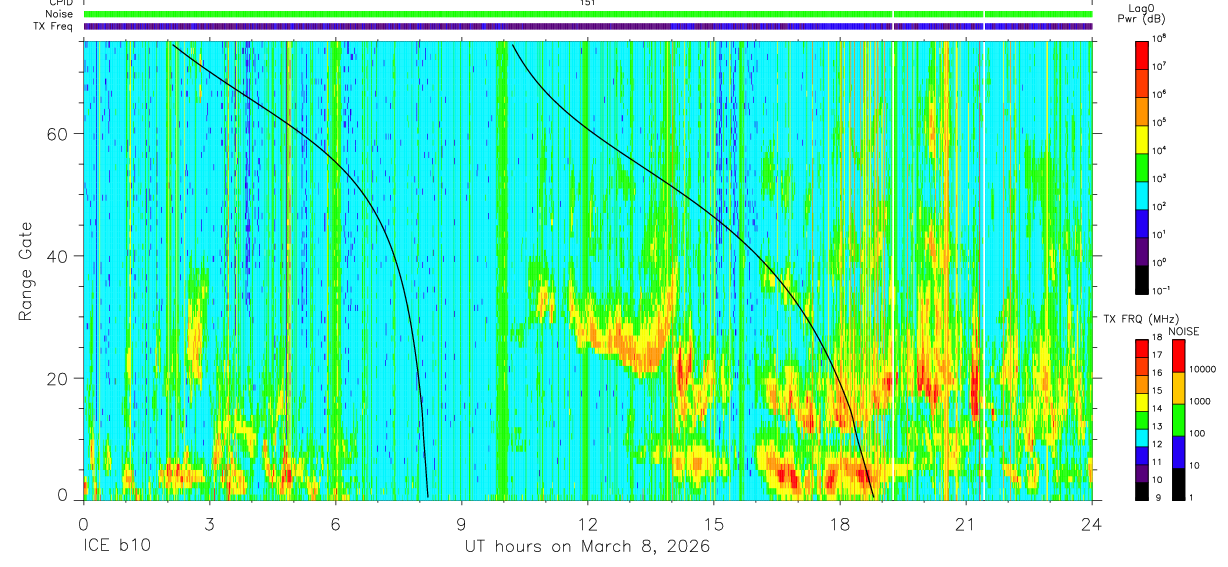The image size is (1228, 567).
Task: Pick the black 9–10 MHz TX FRQ swatch
Action: [1141, 491]
